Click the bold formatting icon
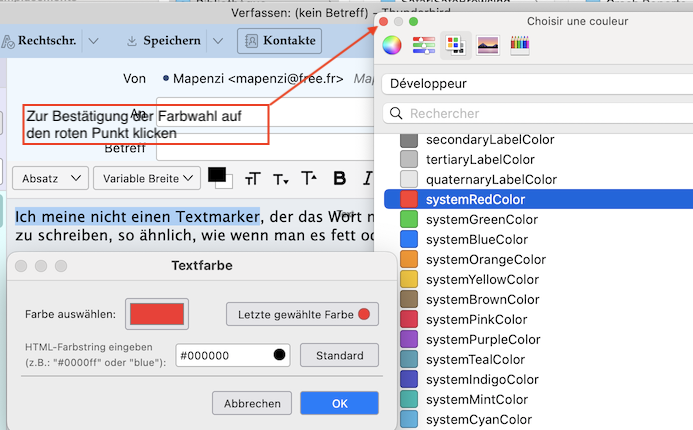The width and height of the screenshot is (693, 430). [x=339, y=178]
